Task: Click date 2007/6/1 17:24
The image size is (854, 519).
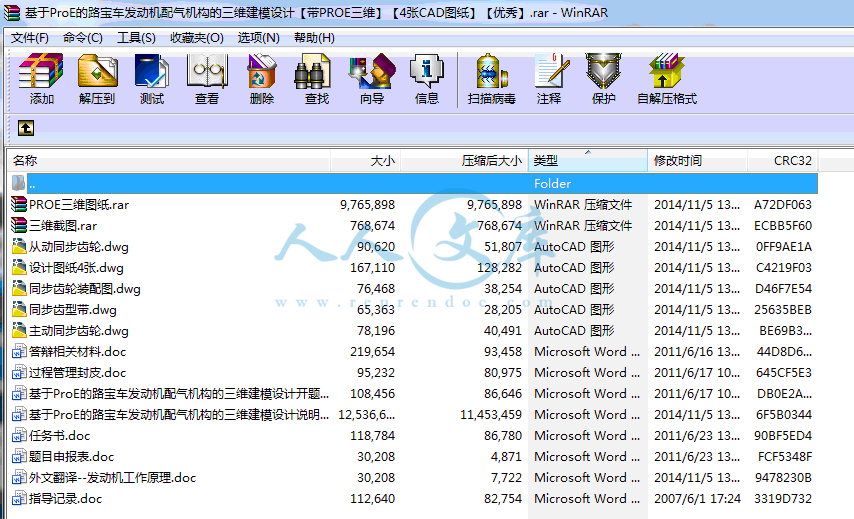Action: pos(697,499)
